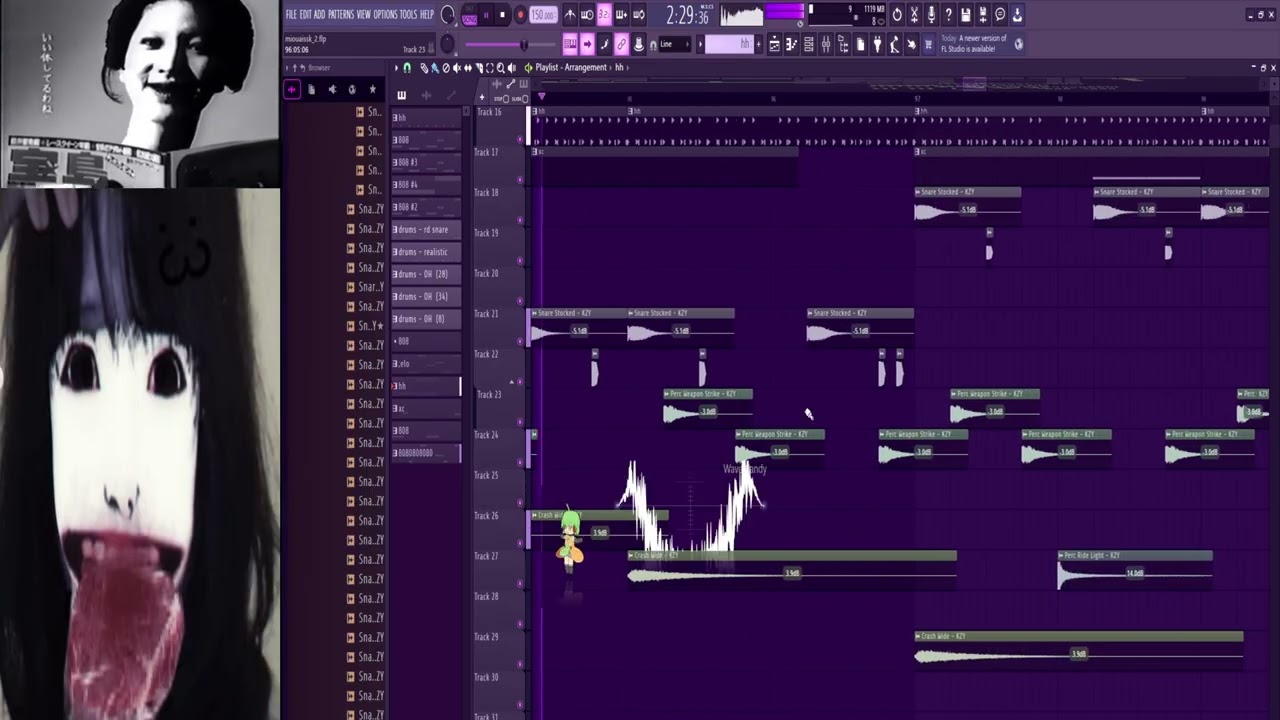Click the export/render save-as icon
Screen dimensions: 1280x720
(x=982, y=15)
